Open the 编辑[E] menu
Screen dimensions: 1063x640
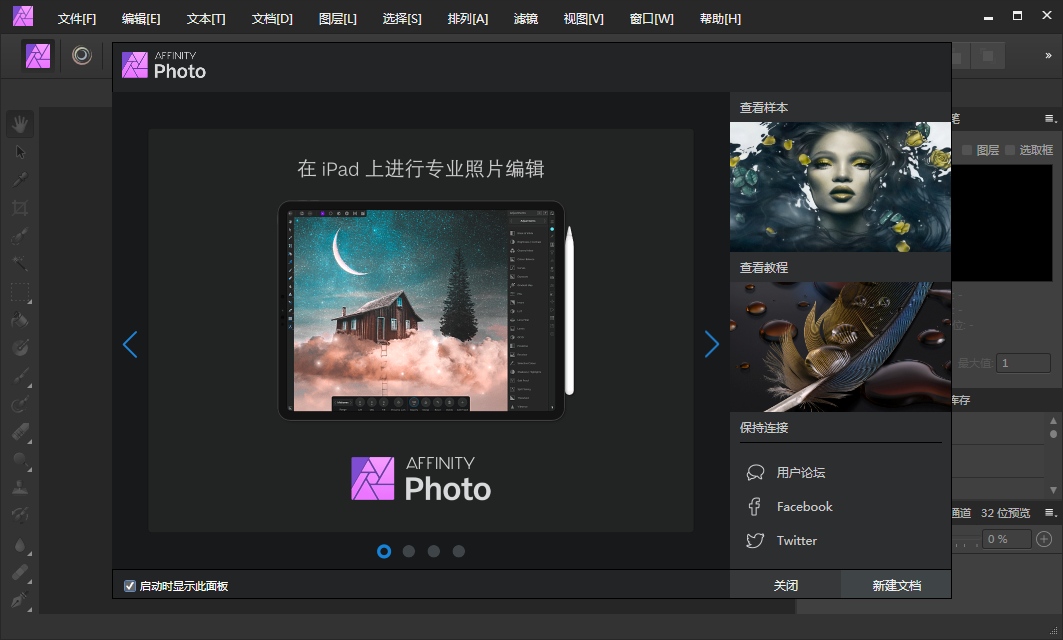pyautogui.click(x=141, y=19)
